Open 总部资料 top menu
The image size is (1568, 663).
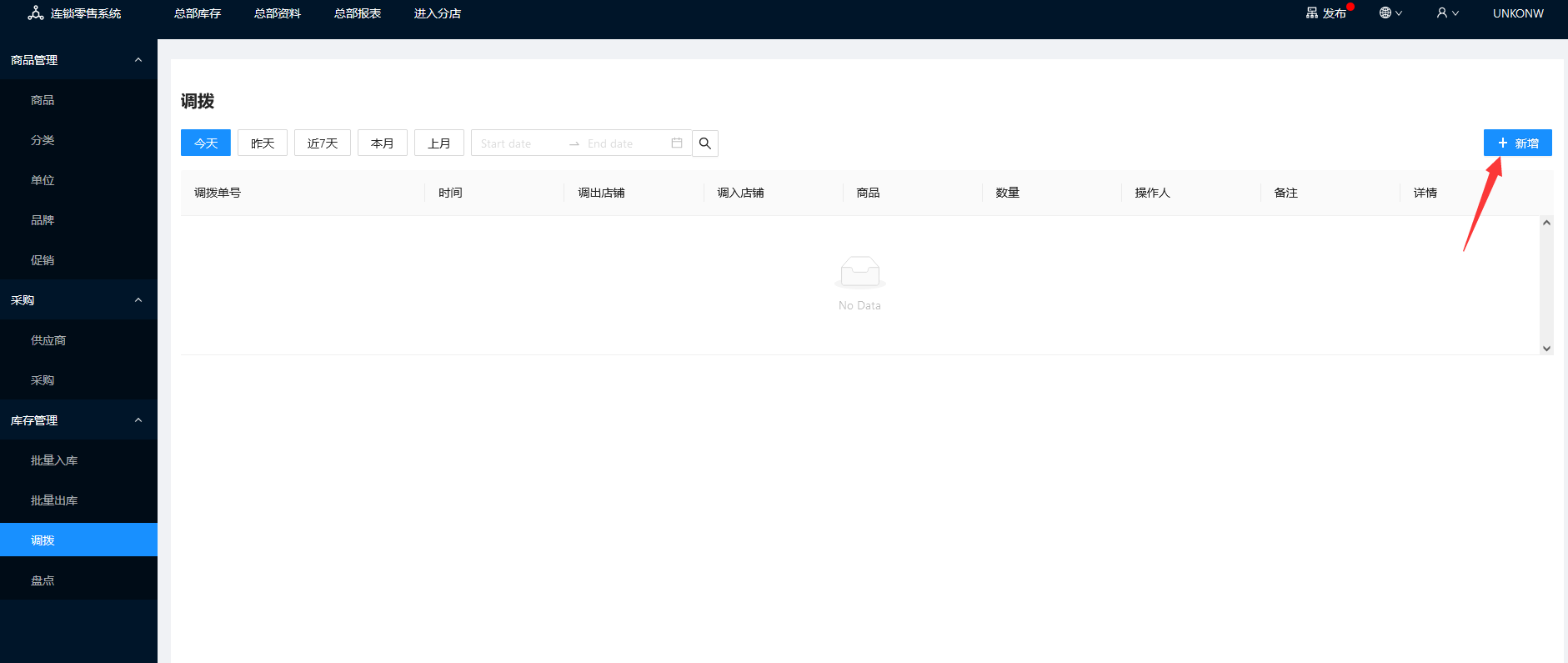click(278, 13)
